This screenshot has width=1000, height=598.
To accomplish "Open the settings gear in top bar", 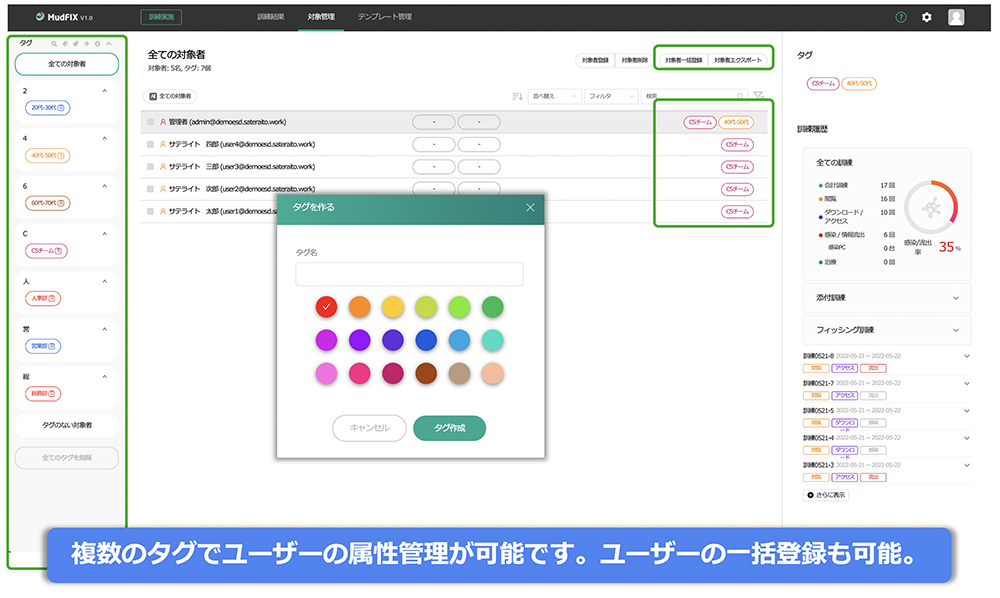I will [x=927, y=17].
